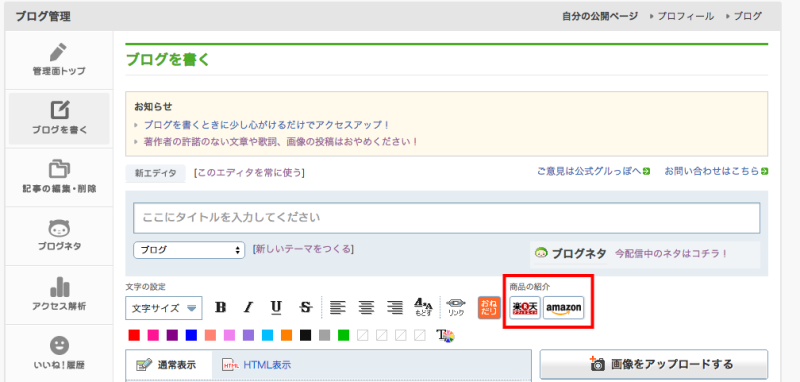This screenshot has height=382, width=800.
Task: Pick the hot pink color swatch
Action: [x=153, y=335]
